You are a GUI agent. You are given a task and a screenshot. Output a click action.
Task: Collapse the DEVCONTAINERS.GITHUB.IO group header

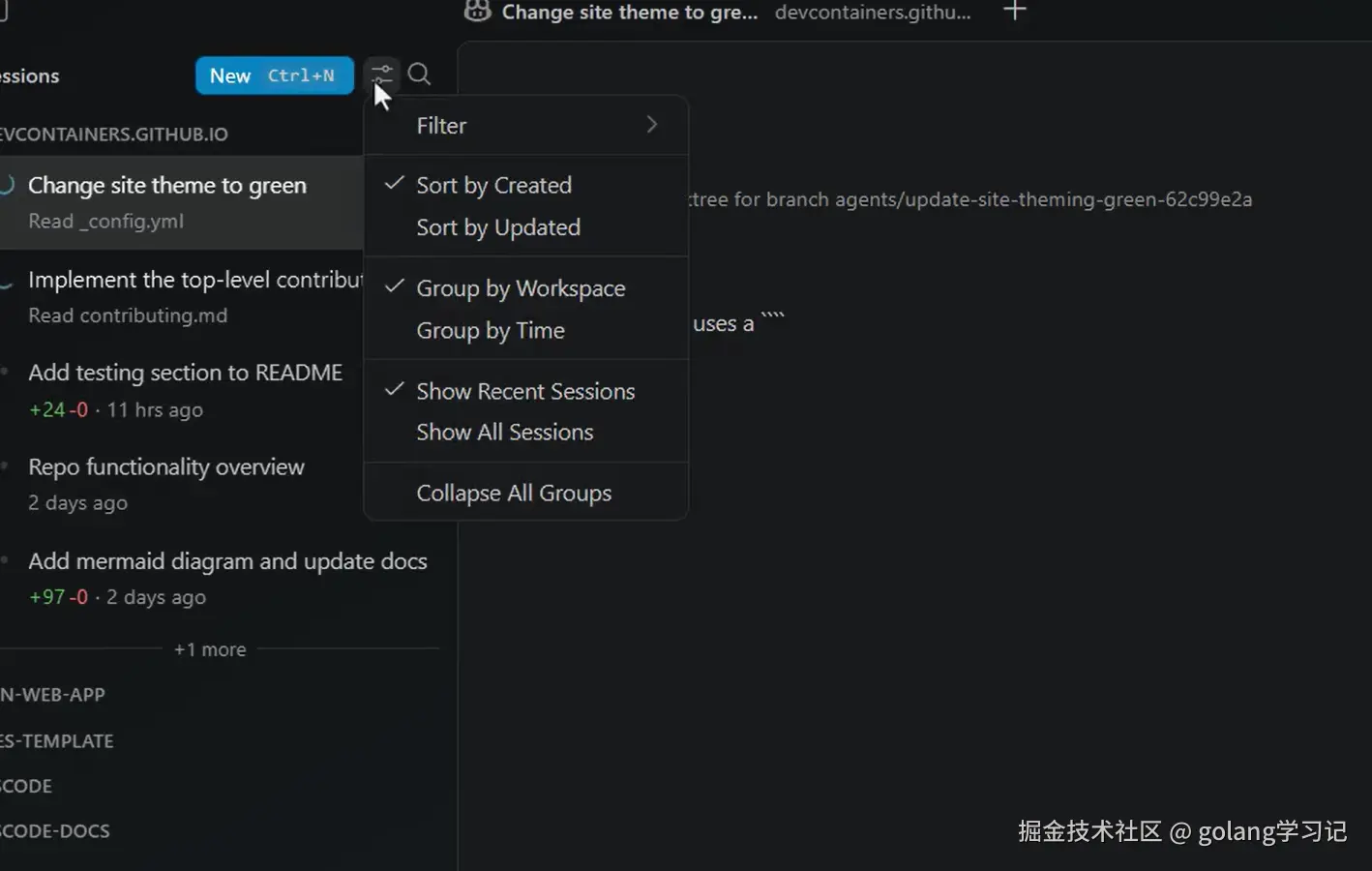point(114,135)
